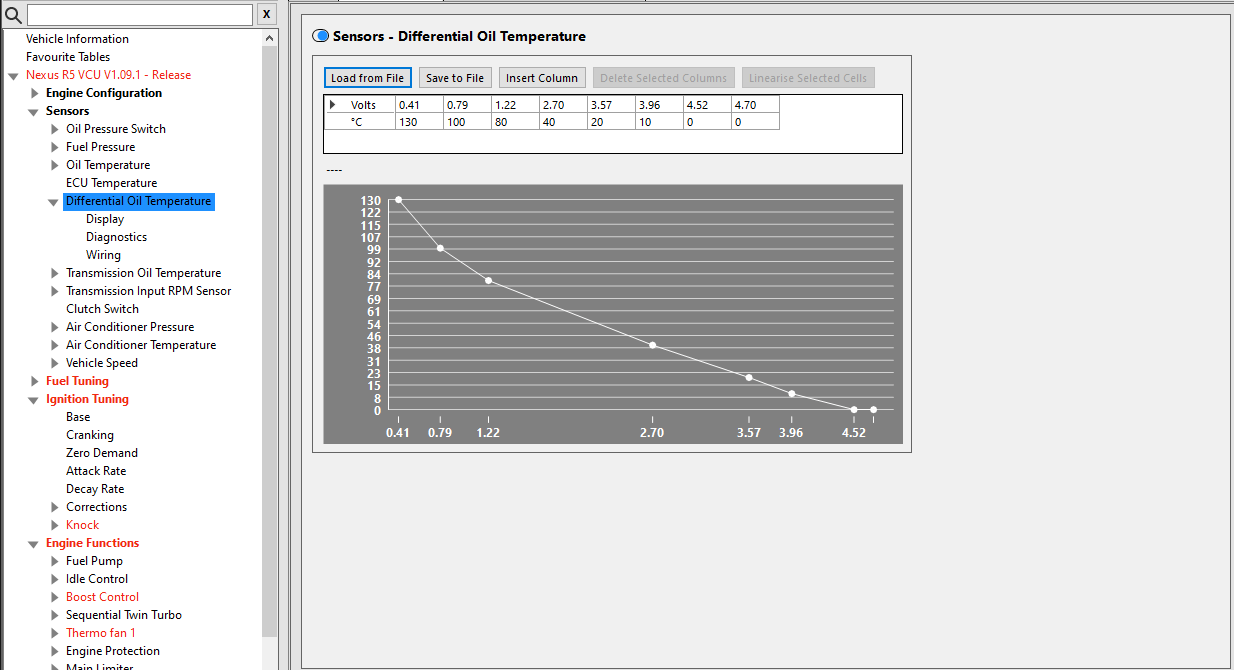Click the blue sensor status indicator icon
Viewport: 1234px width, 670px height.
[x=320, y=35]
